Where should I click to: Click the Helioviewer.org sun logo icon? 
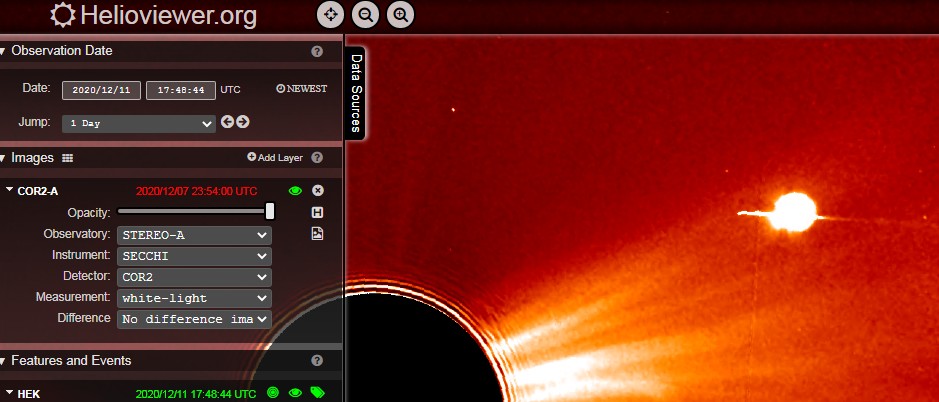[x=63, y=16]
